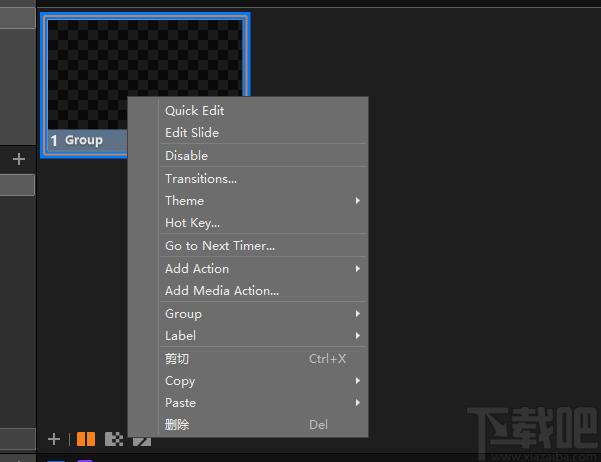Expand the Copy submenu
601x462 pixels.
180,381
